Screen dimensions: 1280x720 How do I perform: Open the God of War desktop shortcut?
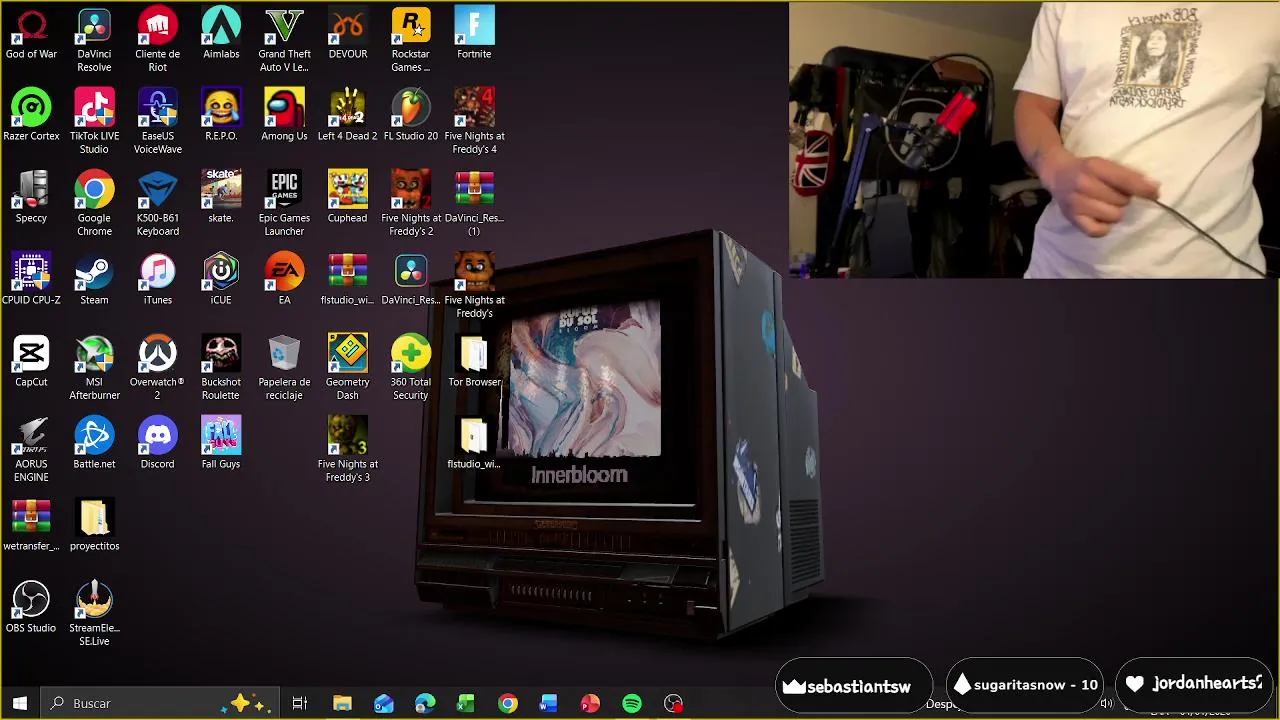(31, 34)
